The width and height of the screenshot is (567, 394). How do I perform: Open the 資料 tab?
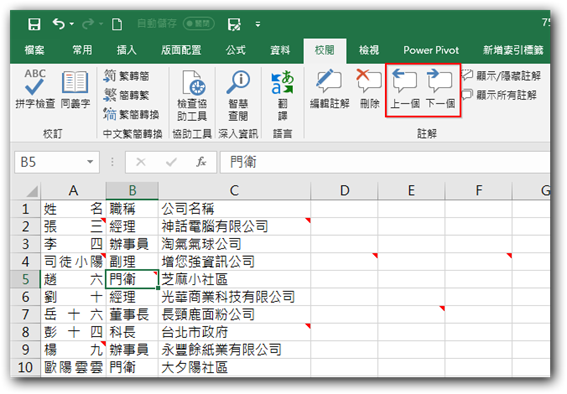[280, 50]
